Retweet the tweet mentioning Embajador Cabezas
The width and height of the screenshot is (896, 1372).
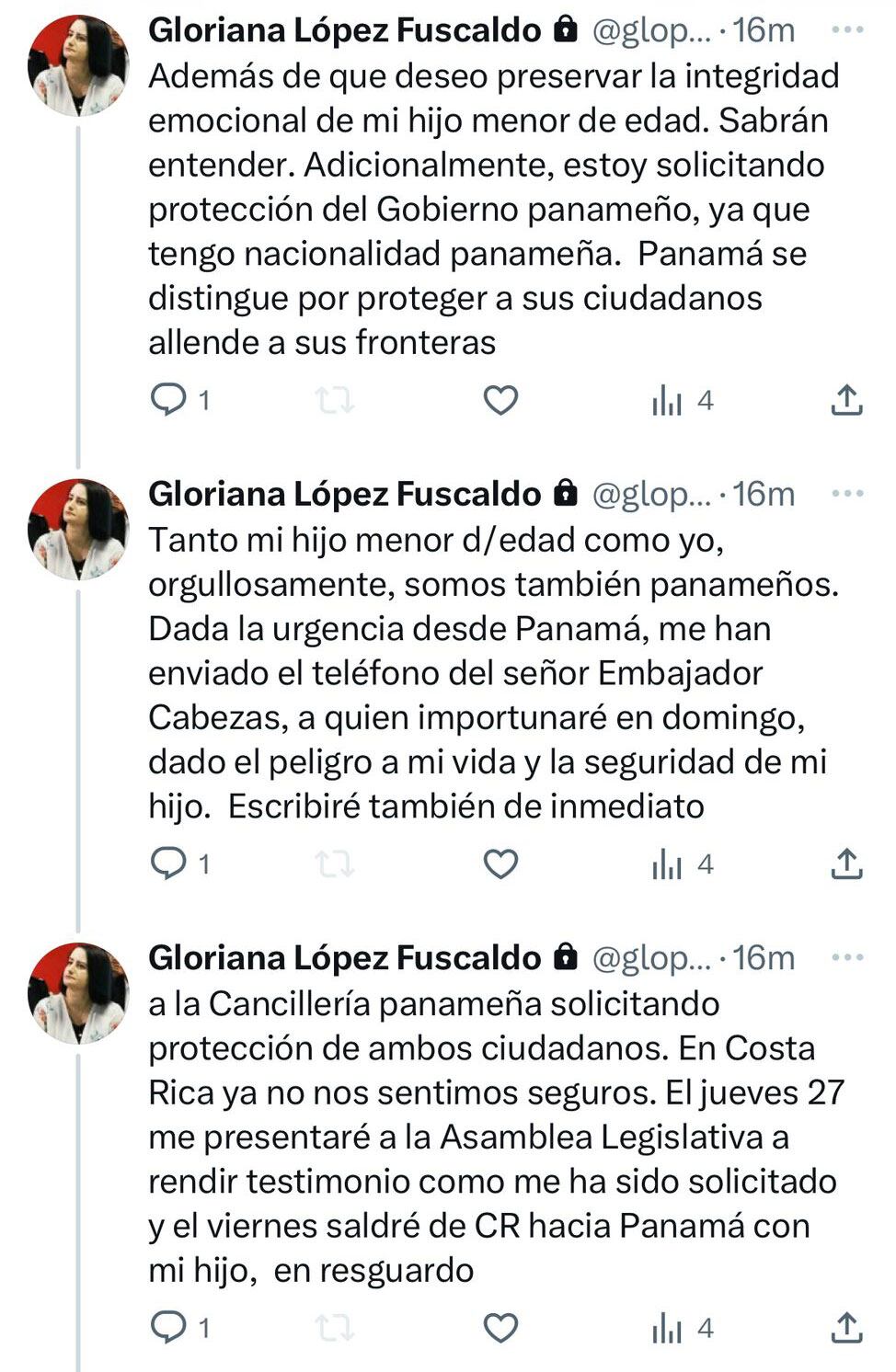(x=334, y=864)
